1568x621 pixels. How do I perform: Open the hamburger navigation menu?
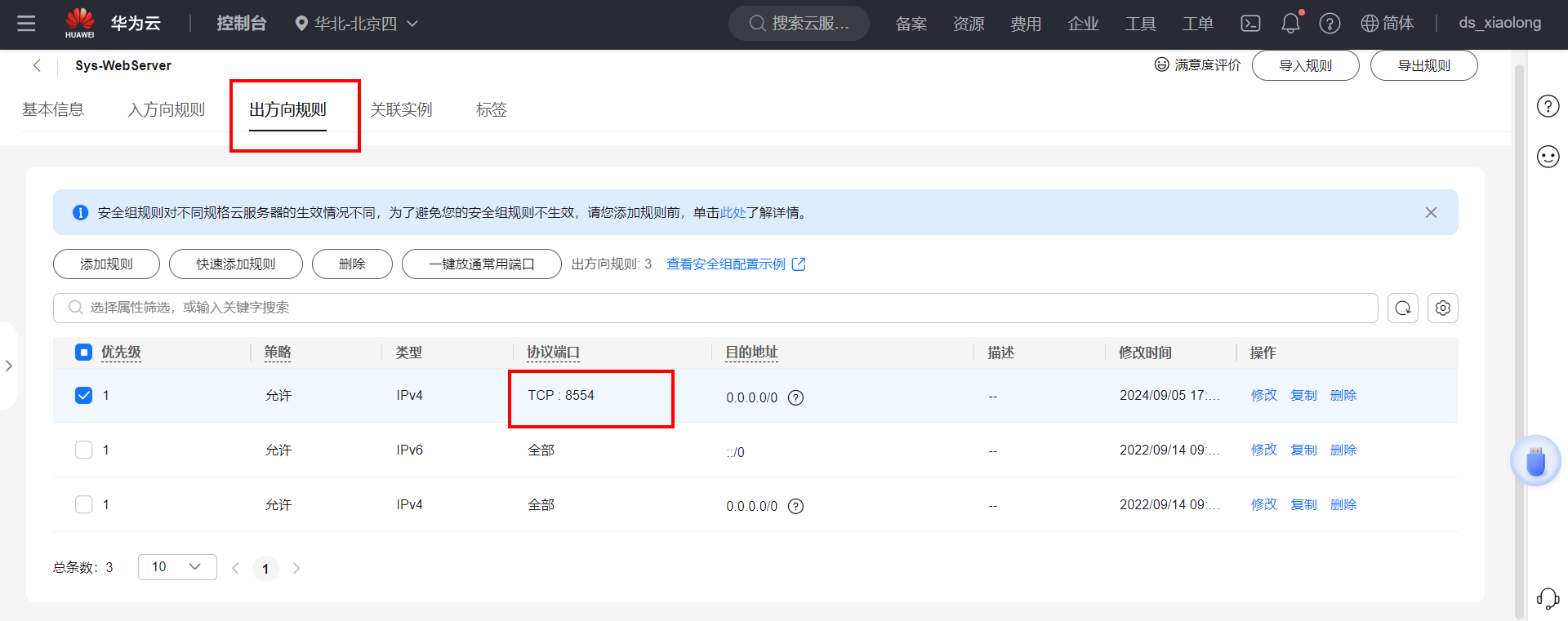click(26, 24)
